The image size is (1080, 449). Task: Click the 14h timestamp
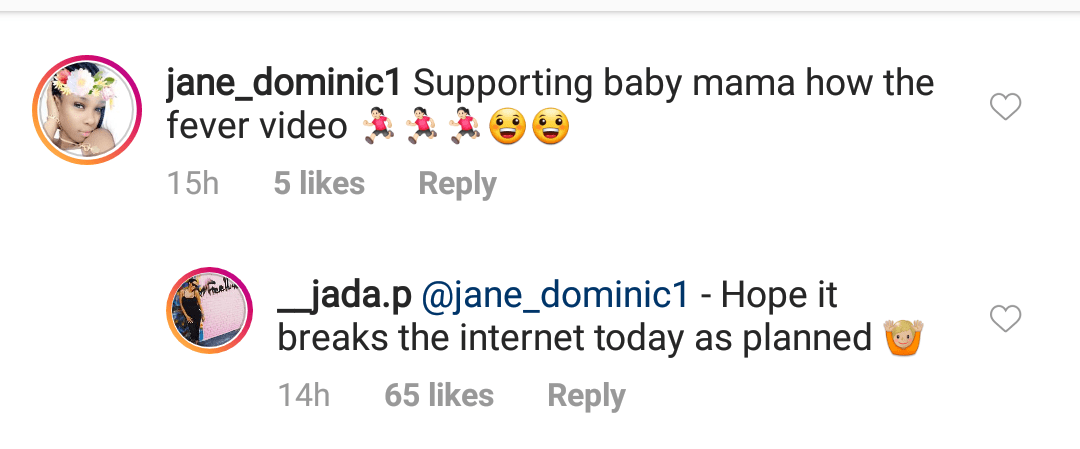(x=304, y=396)
